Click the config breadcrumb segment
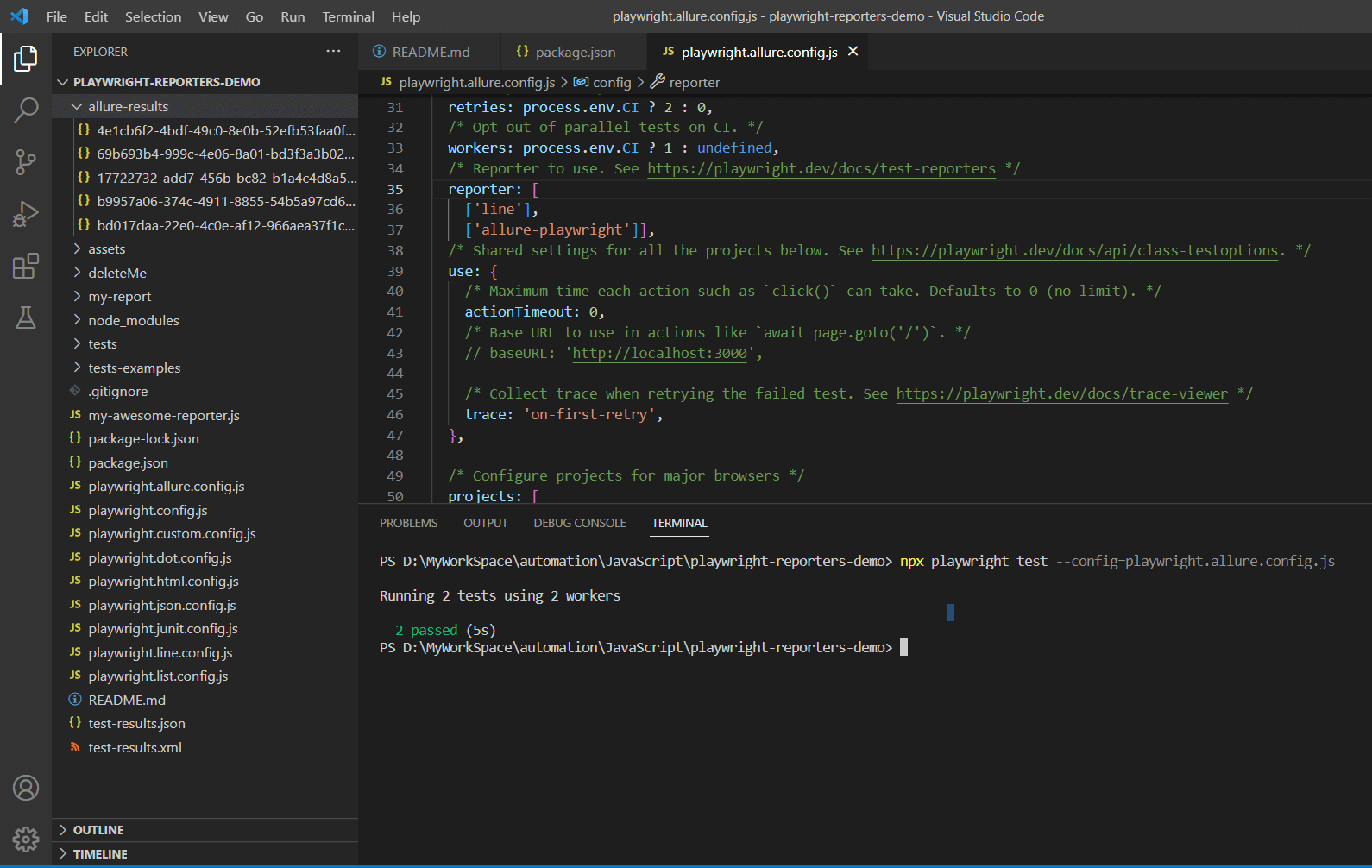The image size is (1372, 868). pos(612,83)
